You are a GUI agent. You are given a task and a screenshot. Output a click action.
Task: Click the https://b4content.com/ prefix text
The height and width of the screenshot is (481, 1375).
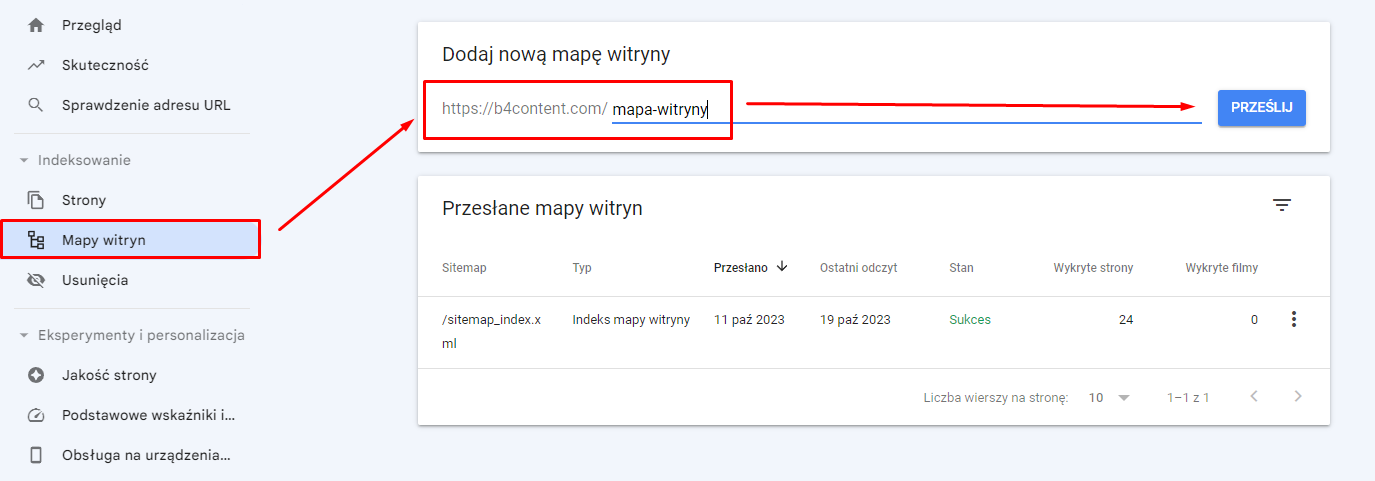pos(525,109)
